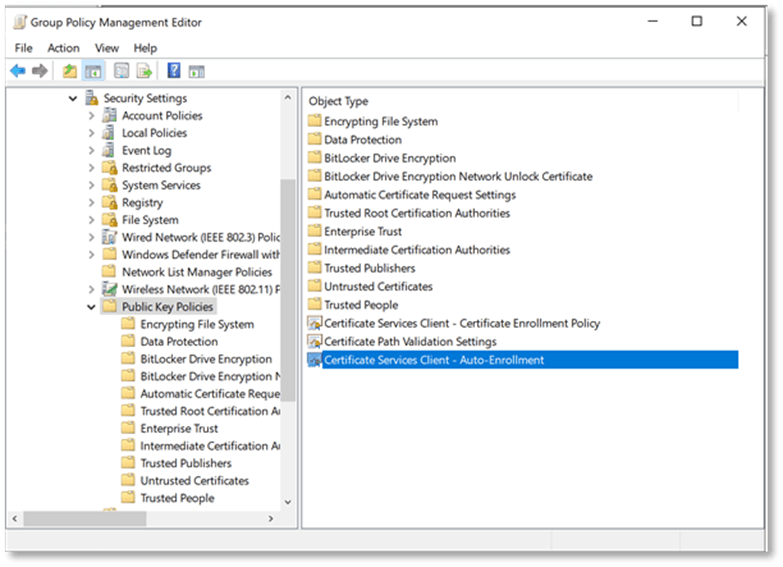
Task: Toggle Show/Hide Console Tree toolbar icon
Action: (92, 71)
